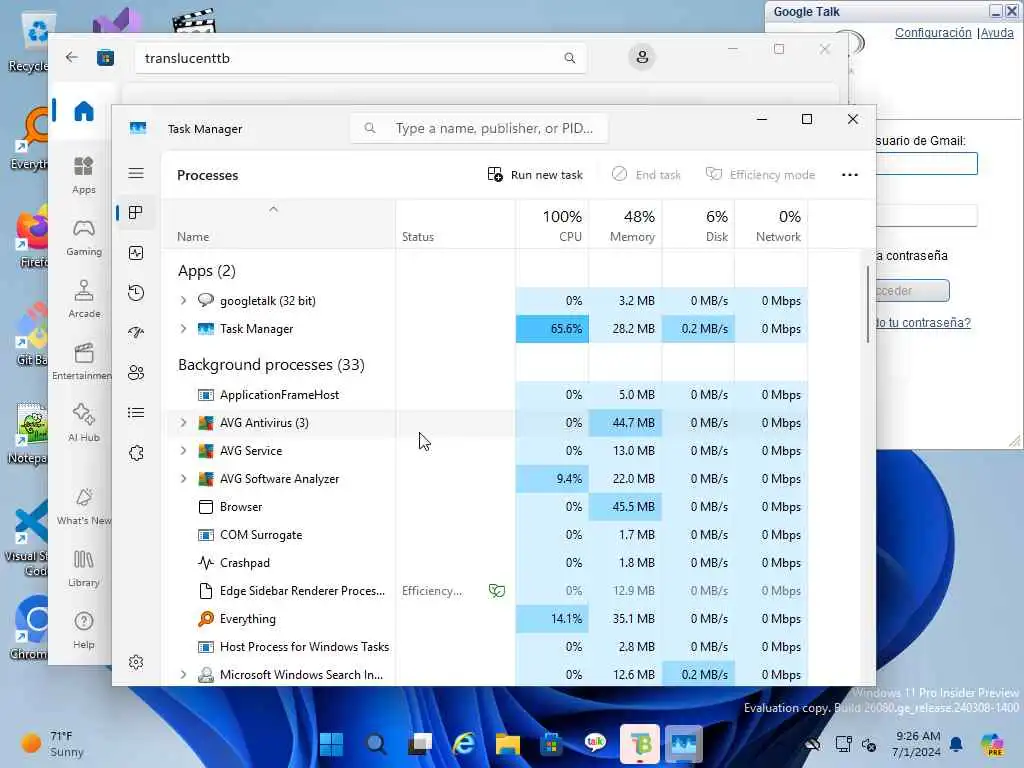This screenshot has width=1024, height=768.
Task: Click Background processes (33) group header
Action: [x=271, y=364]
